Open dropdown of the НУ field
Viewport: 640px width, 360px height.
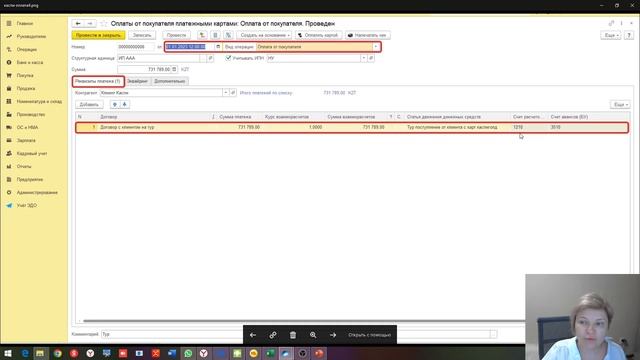pyautogui.click(x=363, y=58)
